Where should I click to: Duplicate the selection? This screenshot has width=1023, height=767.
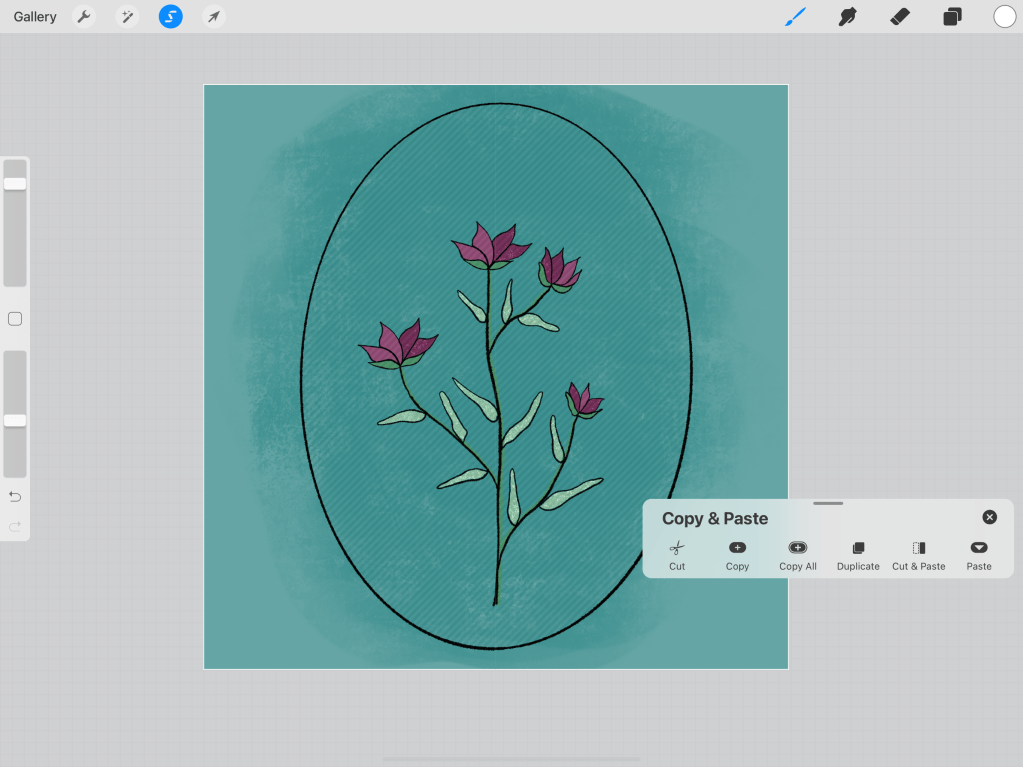click(858, 555)
